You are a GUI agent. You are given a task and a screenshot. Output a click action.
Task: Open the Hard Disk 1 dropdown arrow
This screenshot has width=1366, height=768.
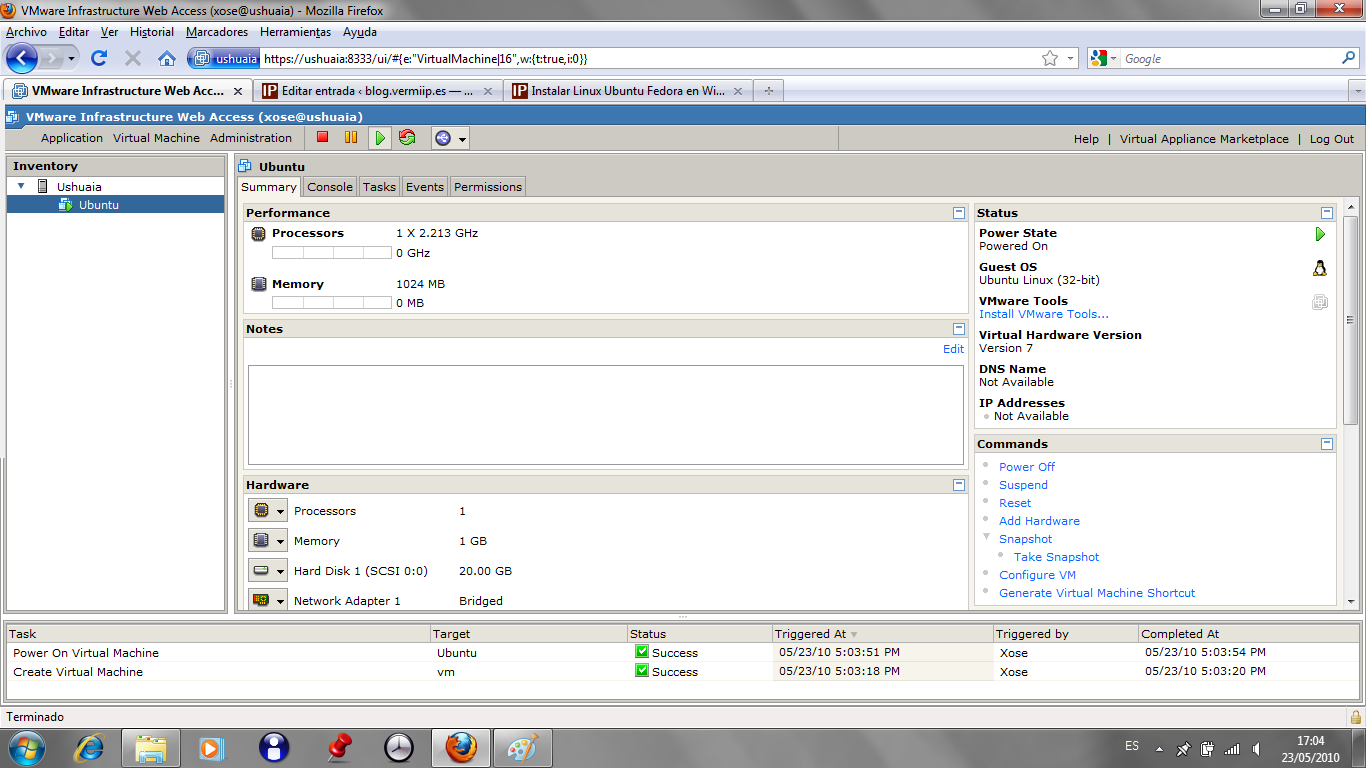(281, 571)
